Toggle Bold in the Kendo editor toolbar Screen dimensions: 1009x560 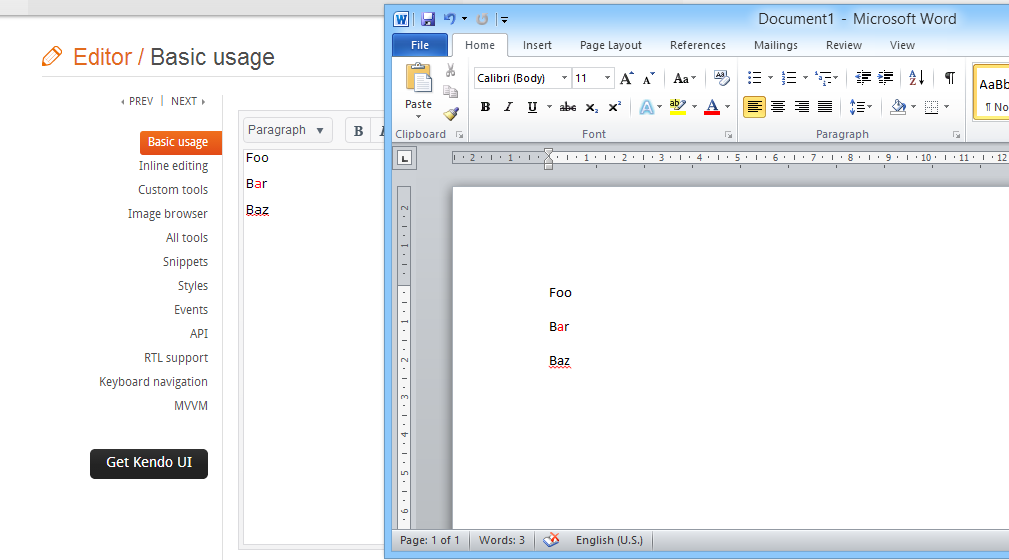click(x=358, y=131)
